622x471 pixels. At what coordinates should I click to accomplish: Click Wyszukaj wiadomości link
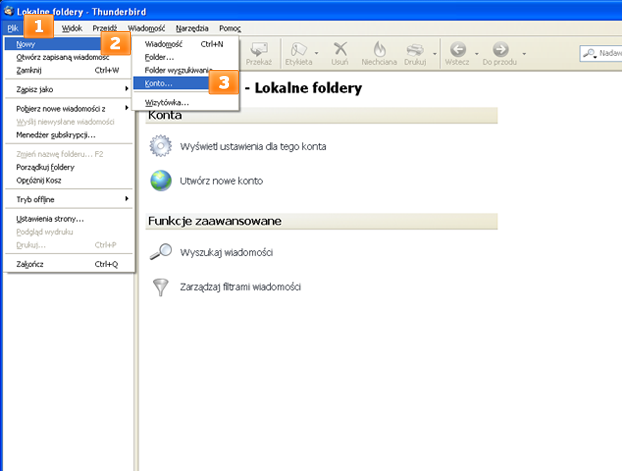click(227, 252)
